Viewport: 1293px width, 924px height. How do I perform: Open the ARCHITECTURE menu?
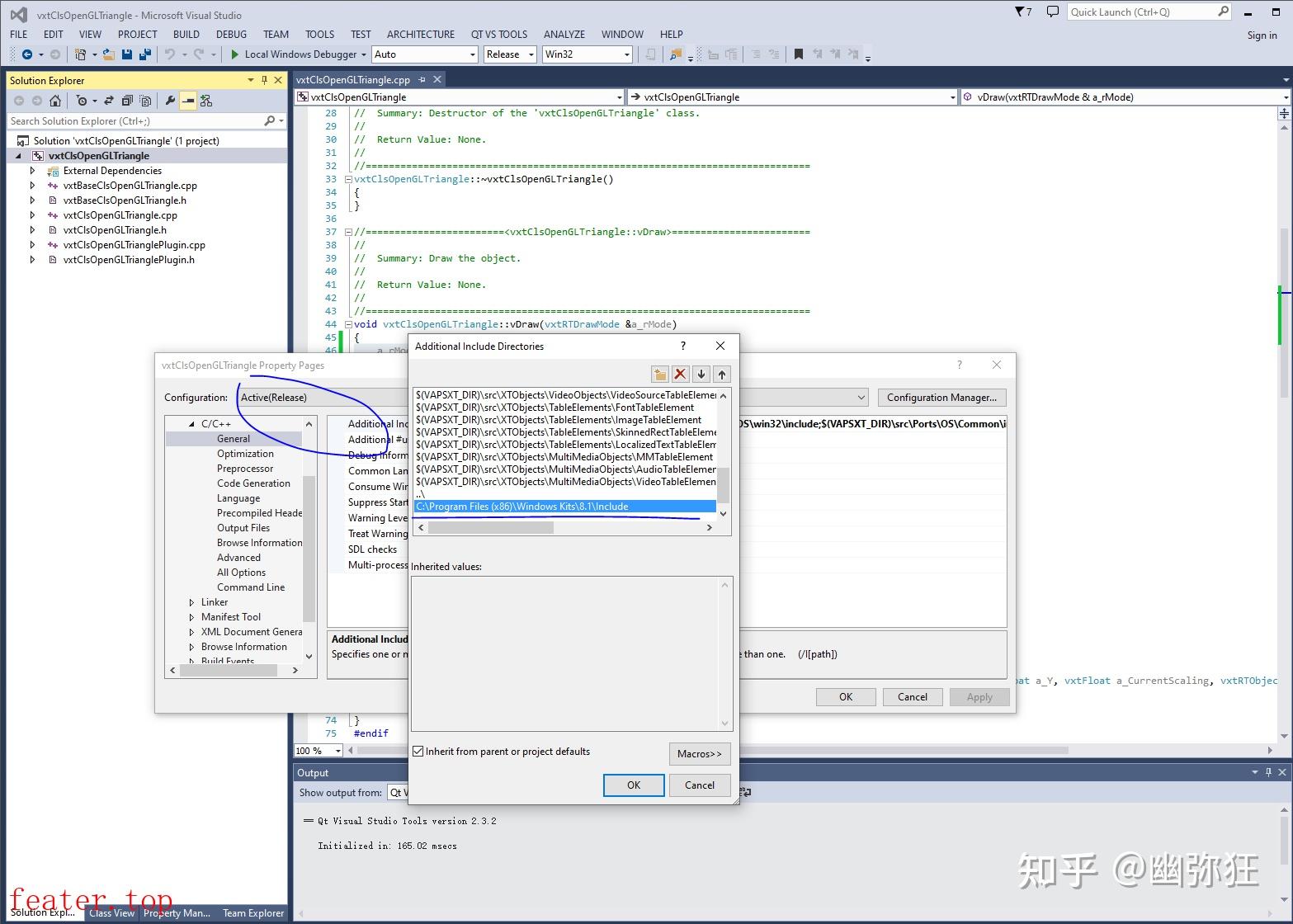pyautogui.click(x=421, y=34)
